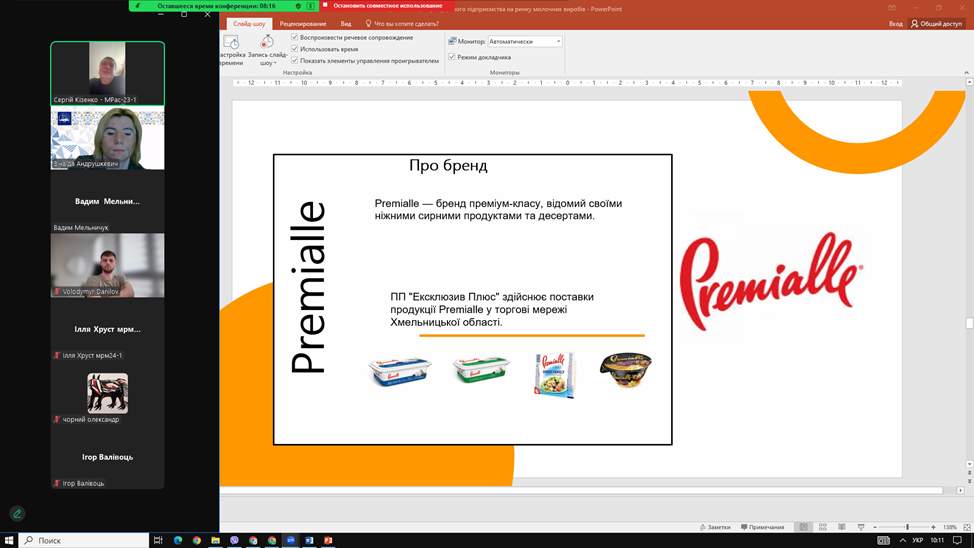Click the Запись слайд-шоу record icon
Image resolution: width=974 pixels, height=548 pixels.
(267, 42)
